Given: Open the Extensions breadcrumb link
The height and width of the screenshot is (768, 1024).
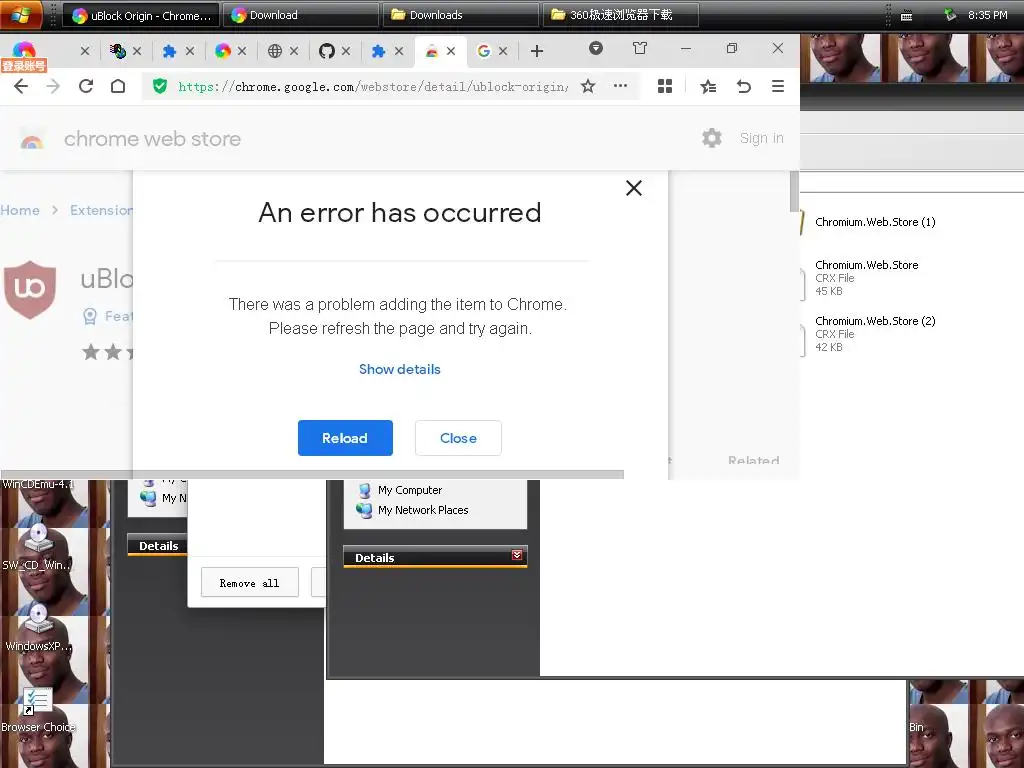Looking at the screenshot, I should pyautogui.click(x=101, y=210).
